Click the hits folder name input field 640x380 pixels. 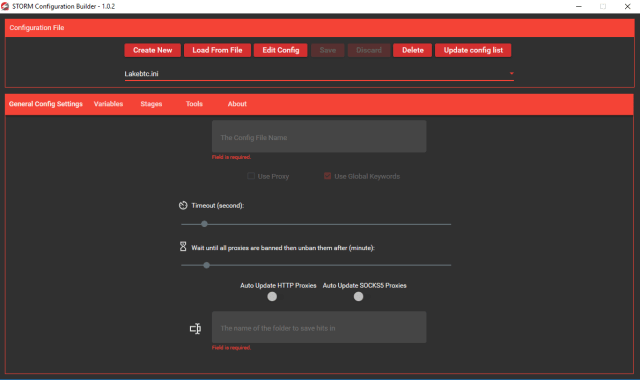tap(319, 327)
